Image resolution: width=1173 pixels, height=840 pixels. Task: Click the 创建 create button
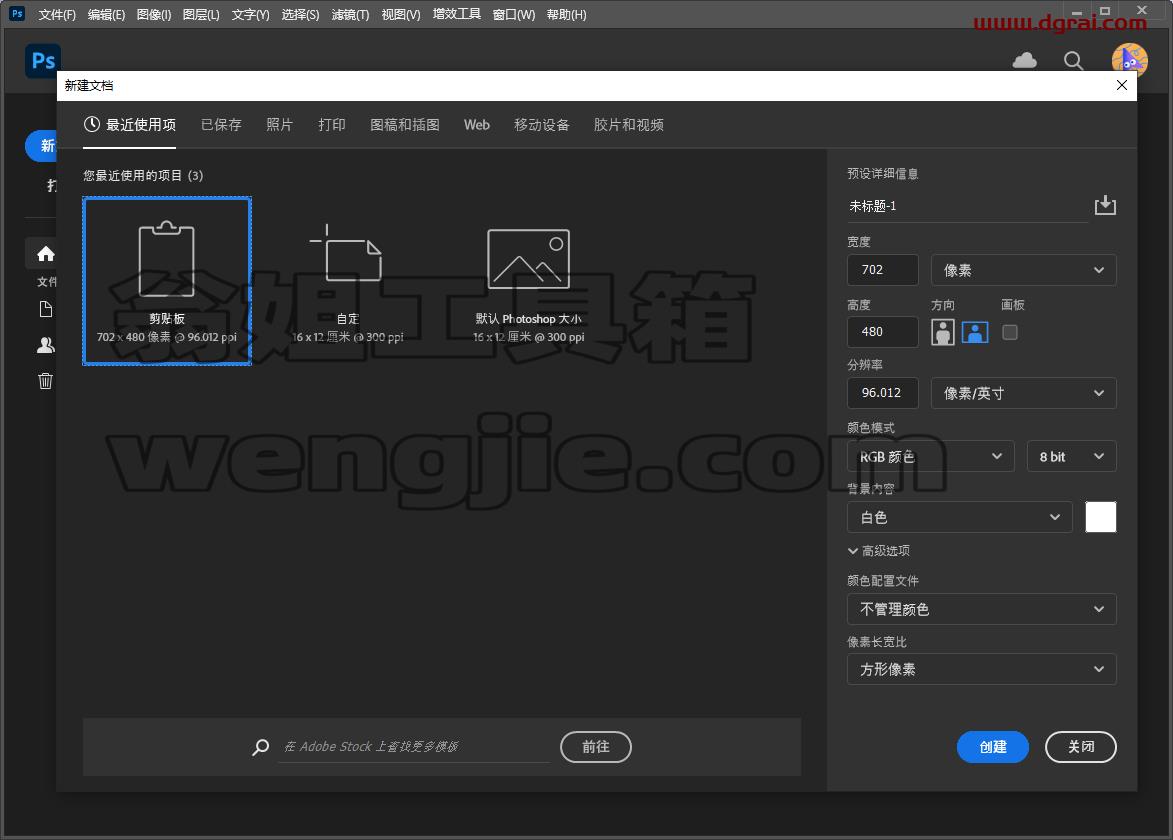(x=993, y=747)
